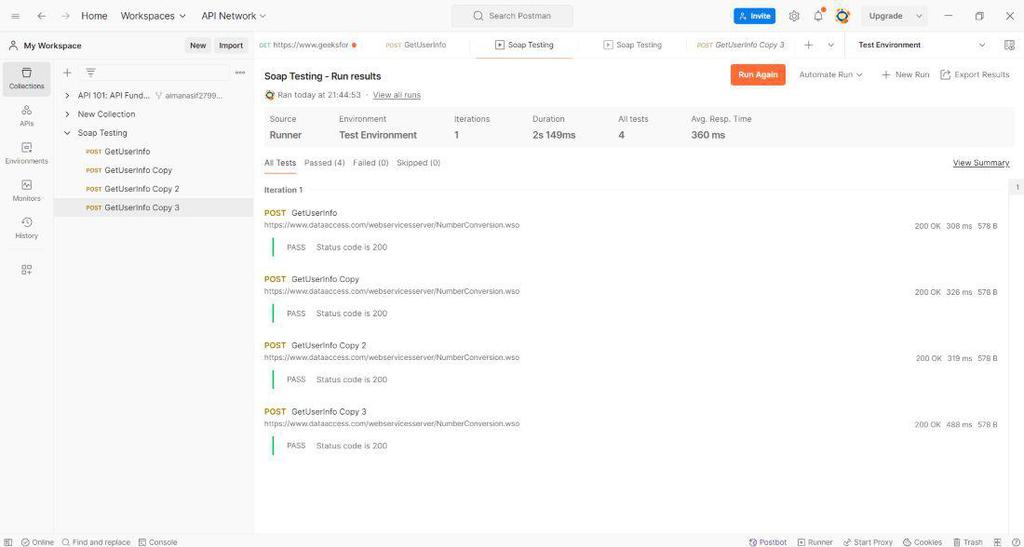
Task: Go to Home
Action: pyautogui.click(x=94, y=16)
